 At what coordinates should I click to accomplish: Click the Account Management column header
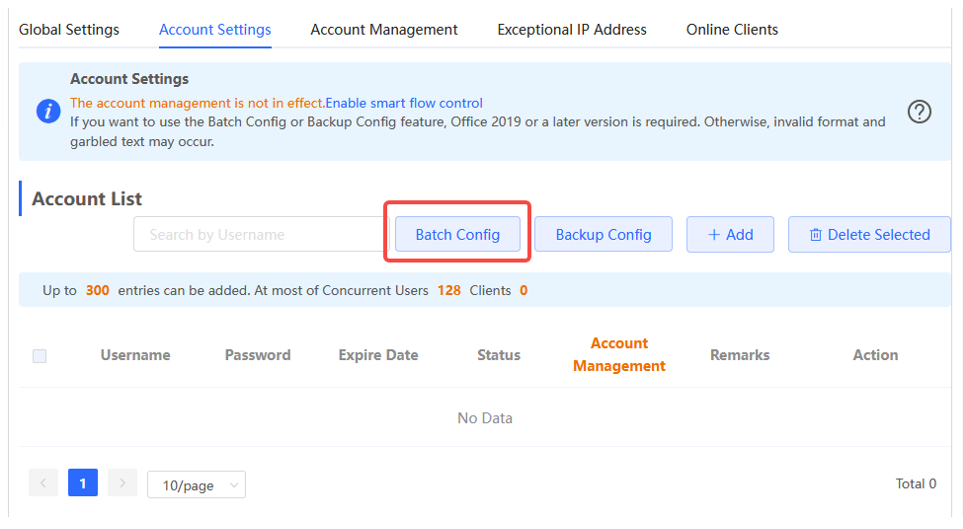click(x=619, y=355)
